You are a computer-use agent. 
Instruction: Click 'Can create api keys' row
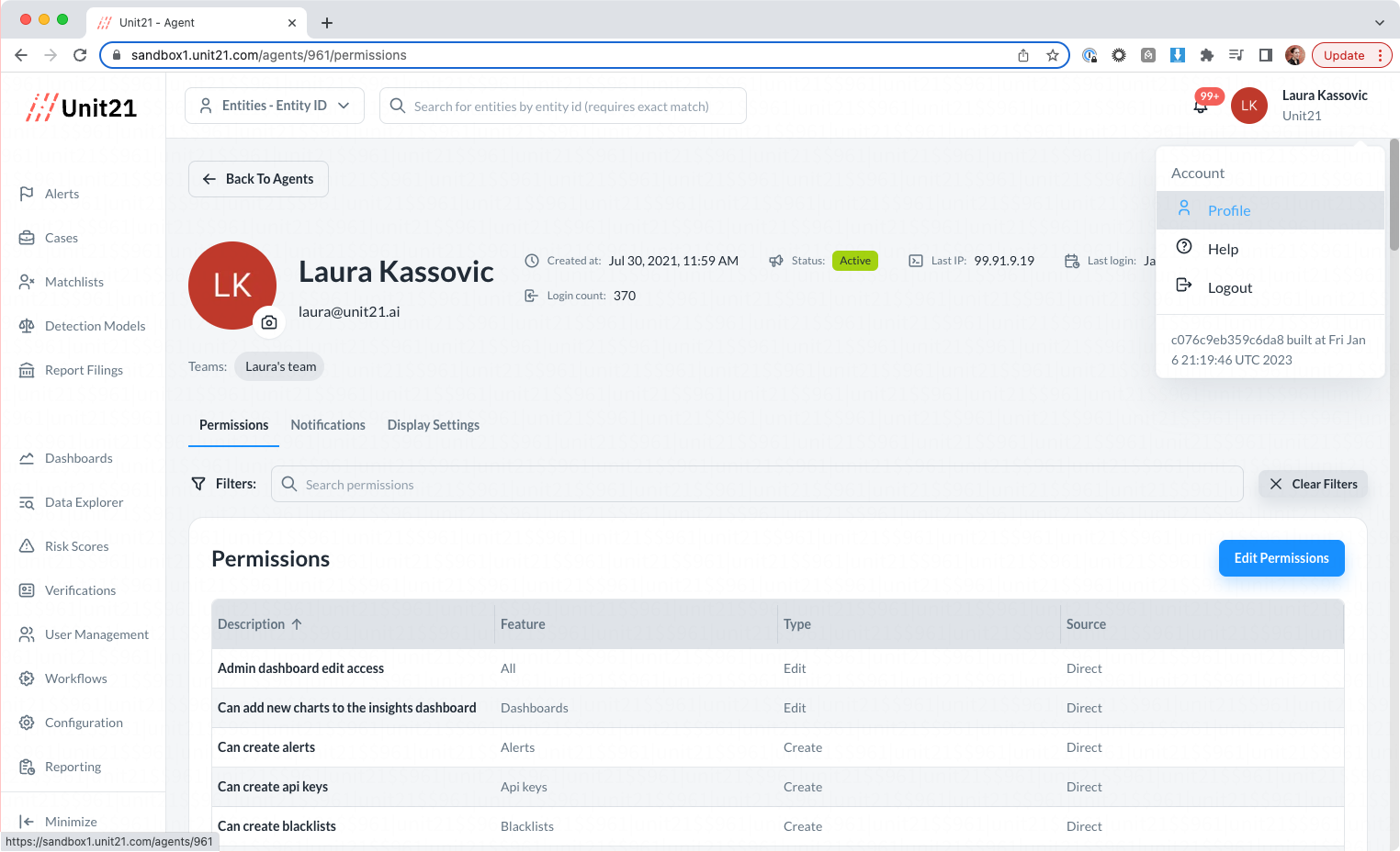coord(778,787)
